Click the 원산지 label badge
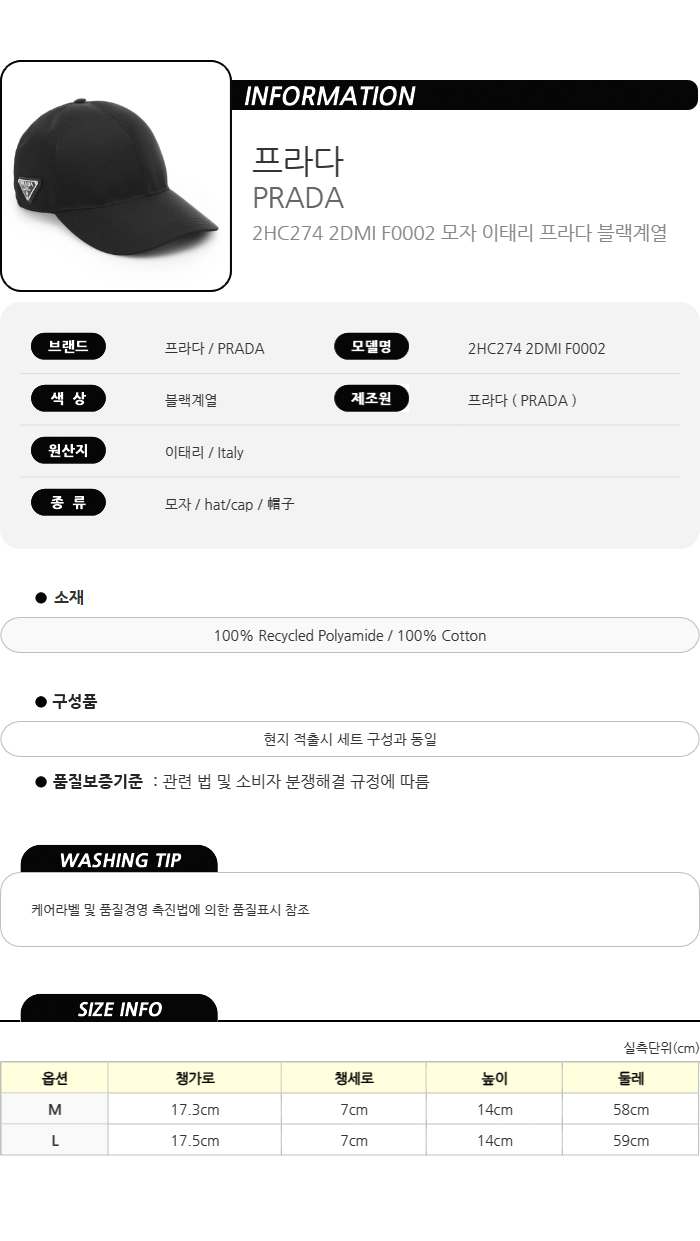This screenshot has width=700, height=1241. click(x=68, y=451)
